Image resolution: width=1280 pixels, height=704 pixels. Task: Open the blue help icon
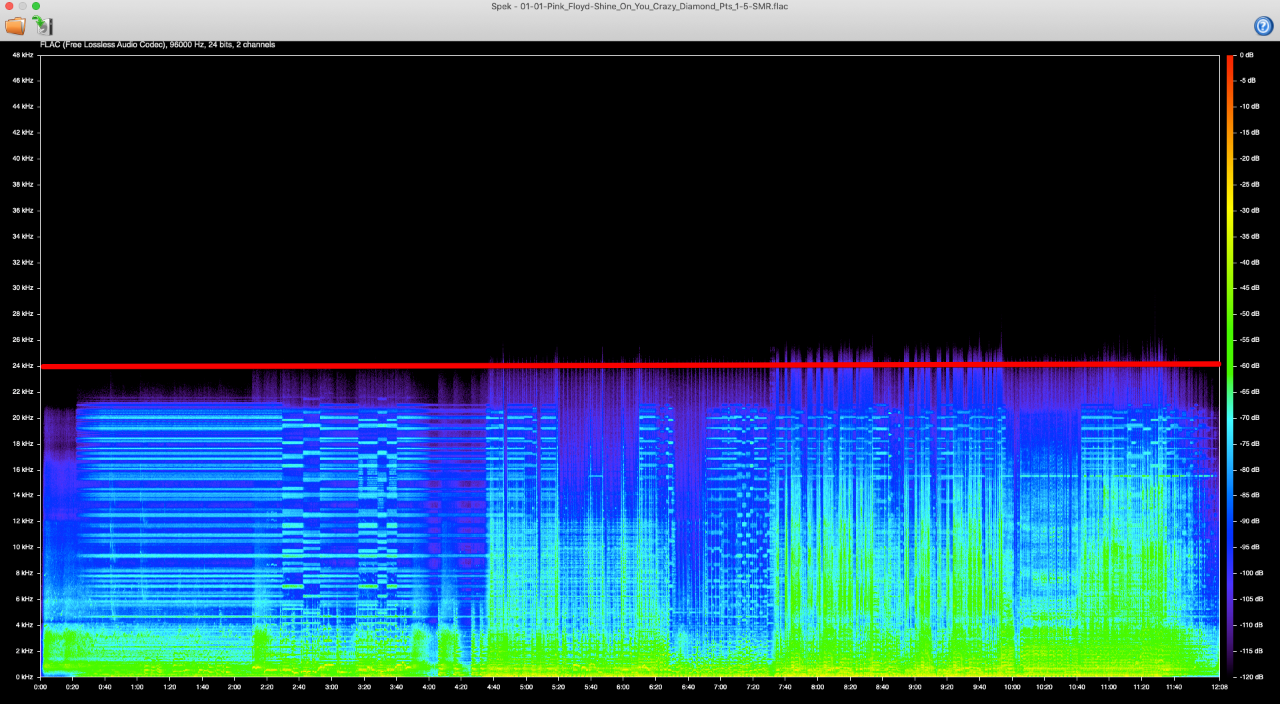[x=1263, y=26]
